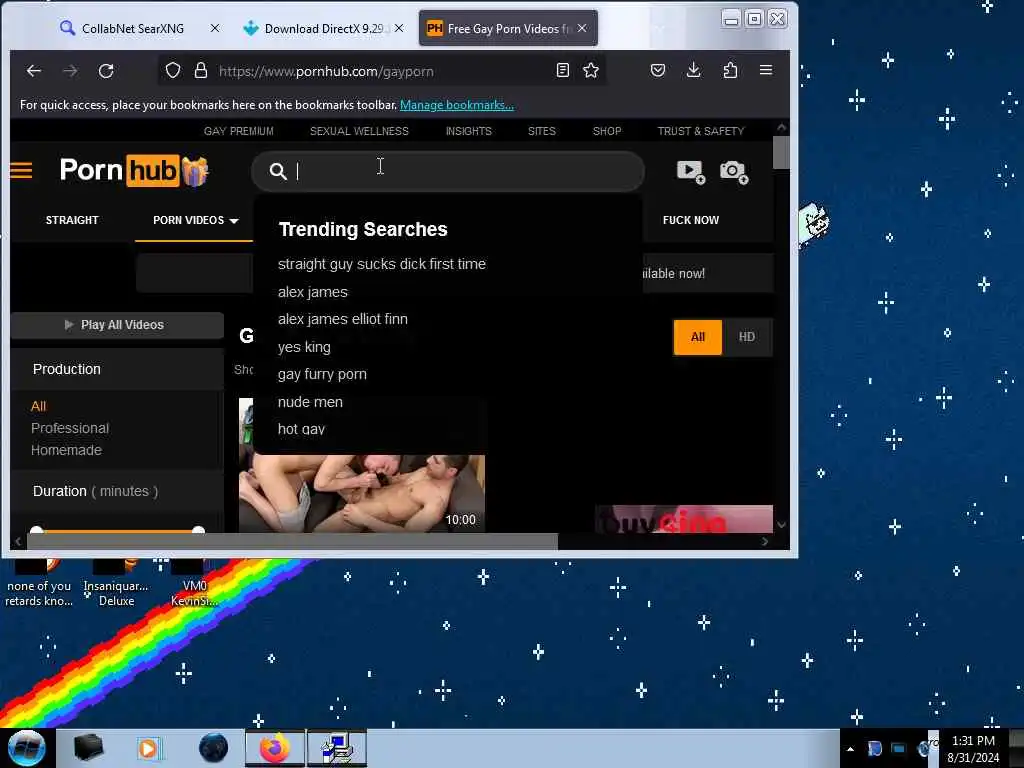This screenshot has height=768, width=1024.
Task: Click right arrow of horizontal scrollbar
Action: (765, 541)
